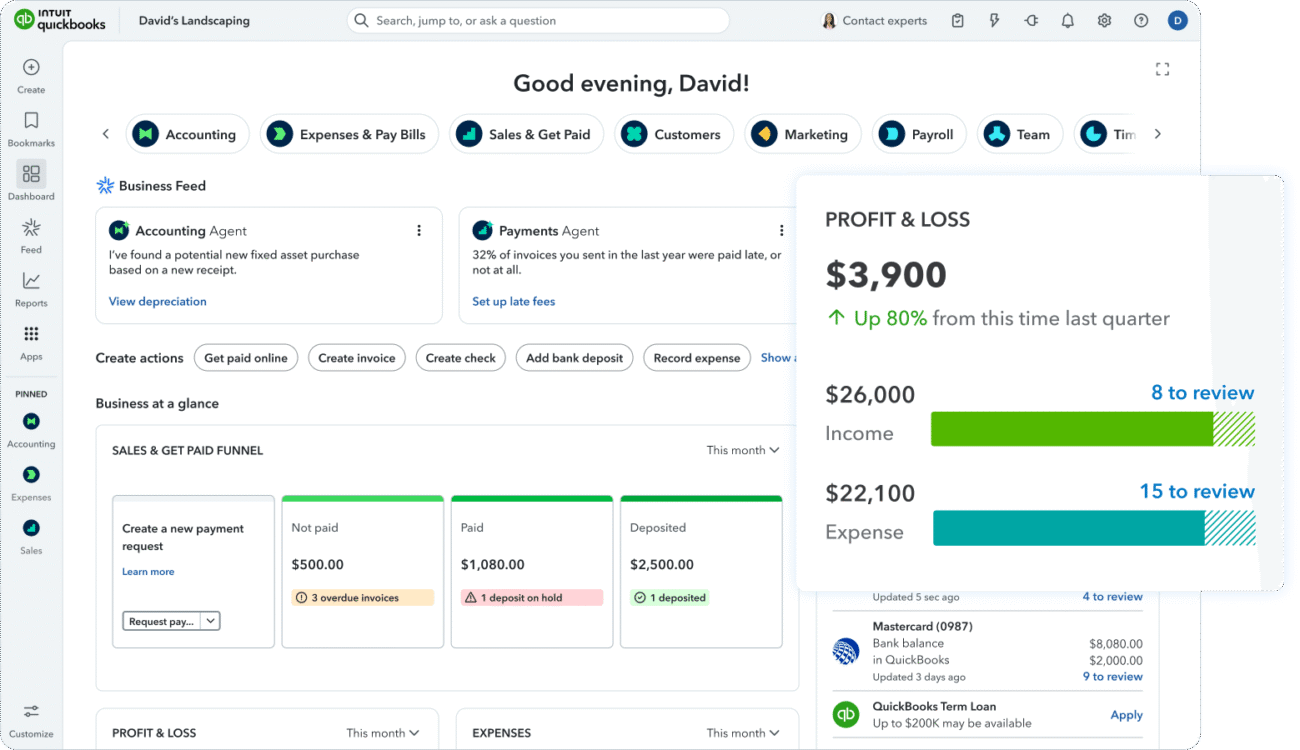Expand the Profit & Loss This month dropdown
The image size is (1300, 750).
[x=382, y=733]
